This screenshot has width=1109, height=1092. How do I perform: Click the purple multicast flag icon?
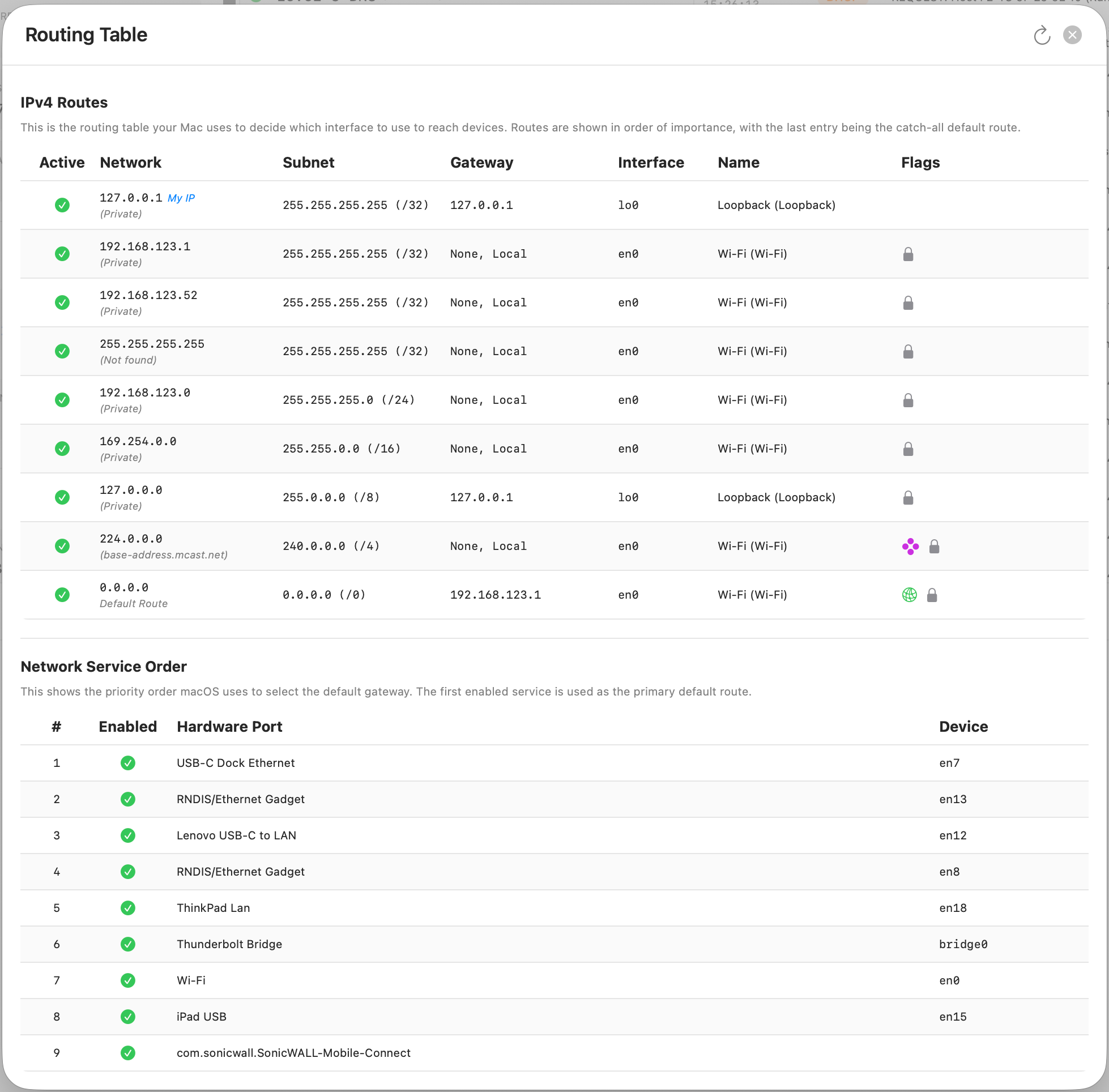pyautogui.click(x=910, y=547)
